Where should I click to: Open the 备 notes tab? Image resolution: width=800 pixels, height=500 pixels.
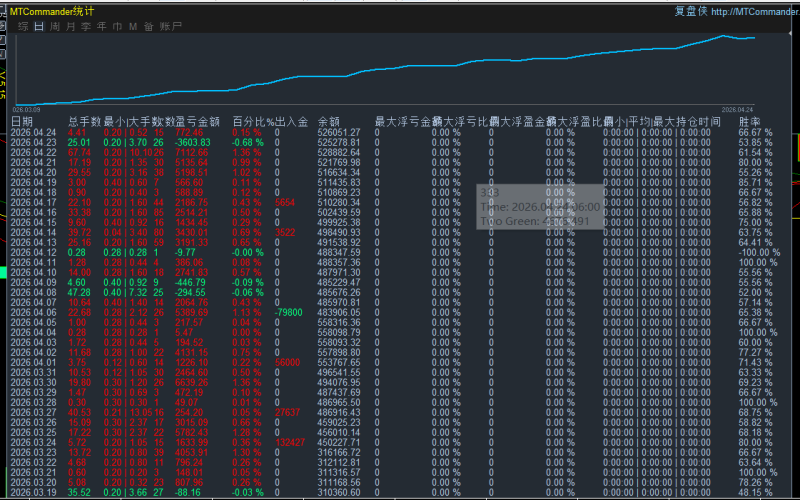tap(148, 27)
